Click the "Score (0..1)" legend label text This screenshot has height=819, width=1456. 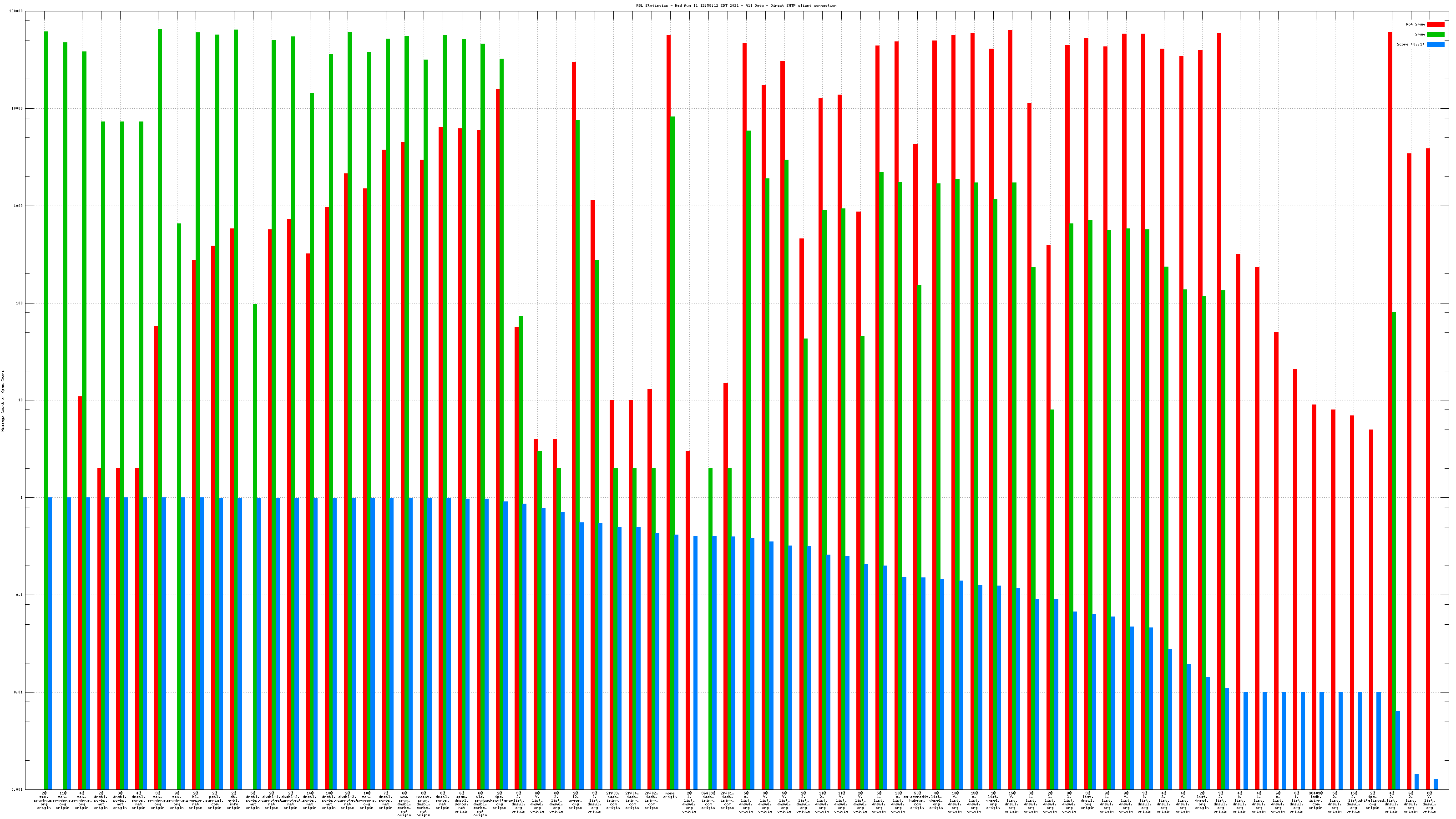point(1411,44)
